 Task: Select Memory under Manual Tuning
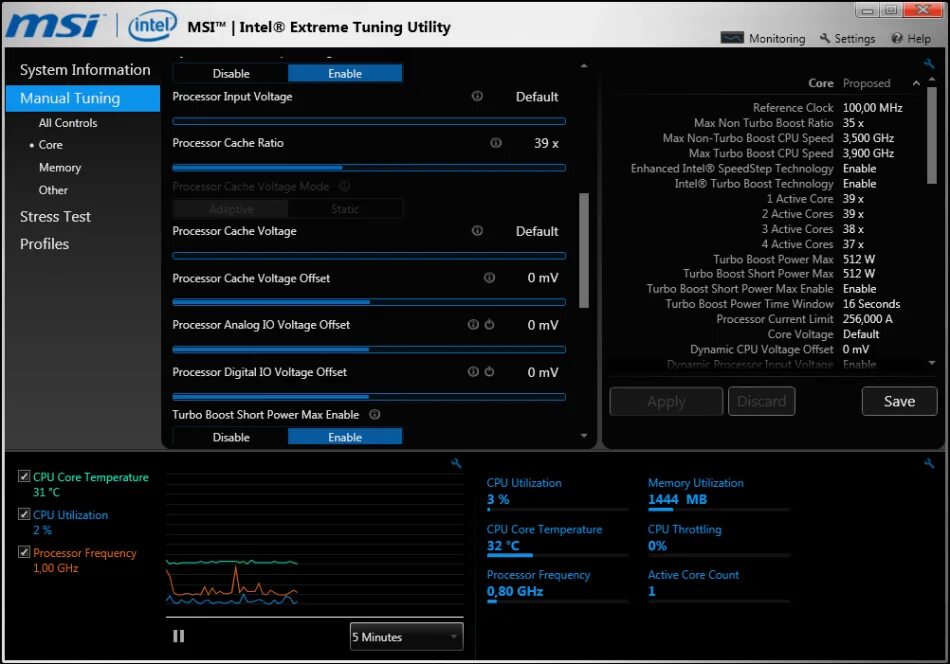click(59, 167)
